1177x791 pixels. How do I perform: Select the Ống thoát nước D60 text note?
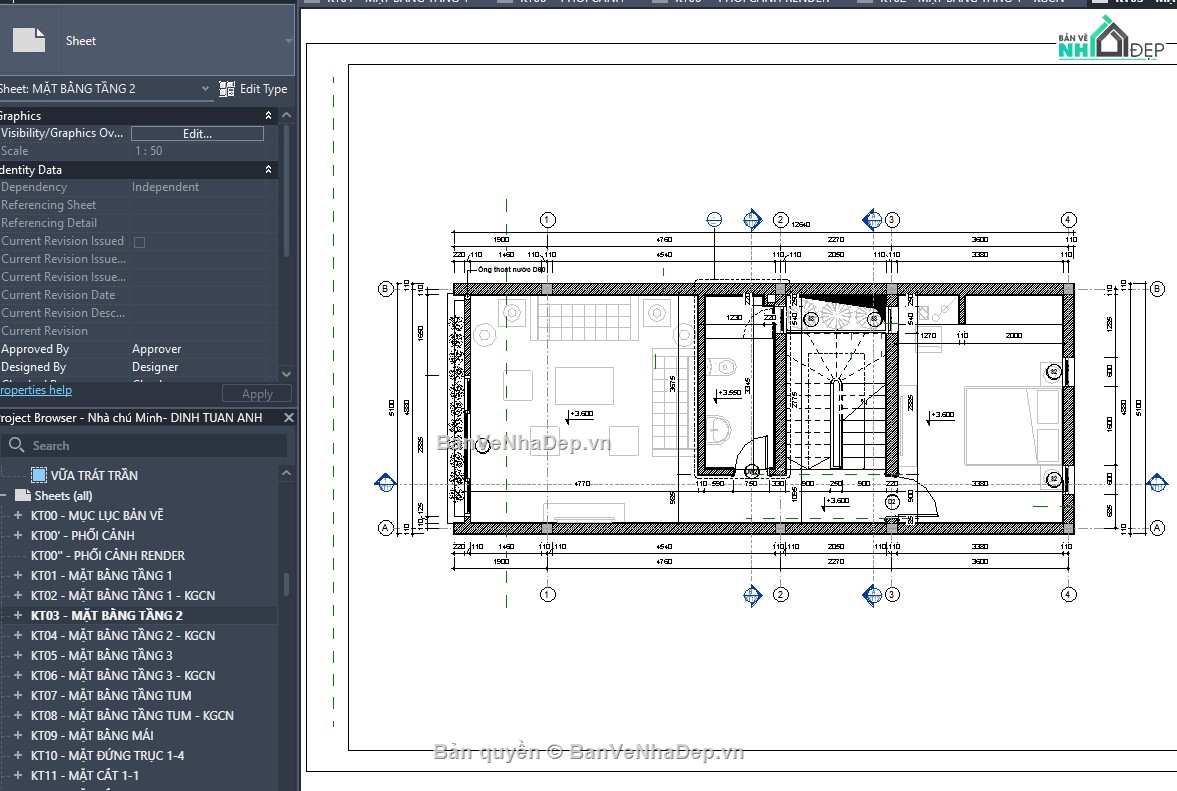pos(512,269)
